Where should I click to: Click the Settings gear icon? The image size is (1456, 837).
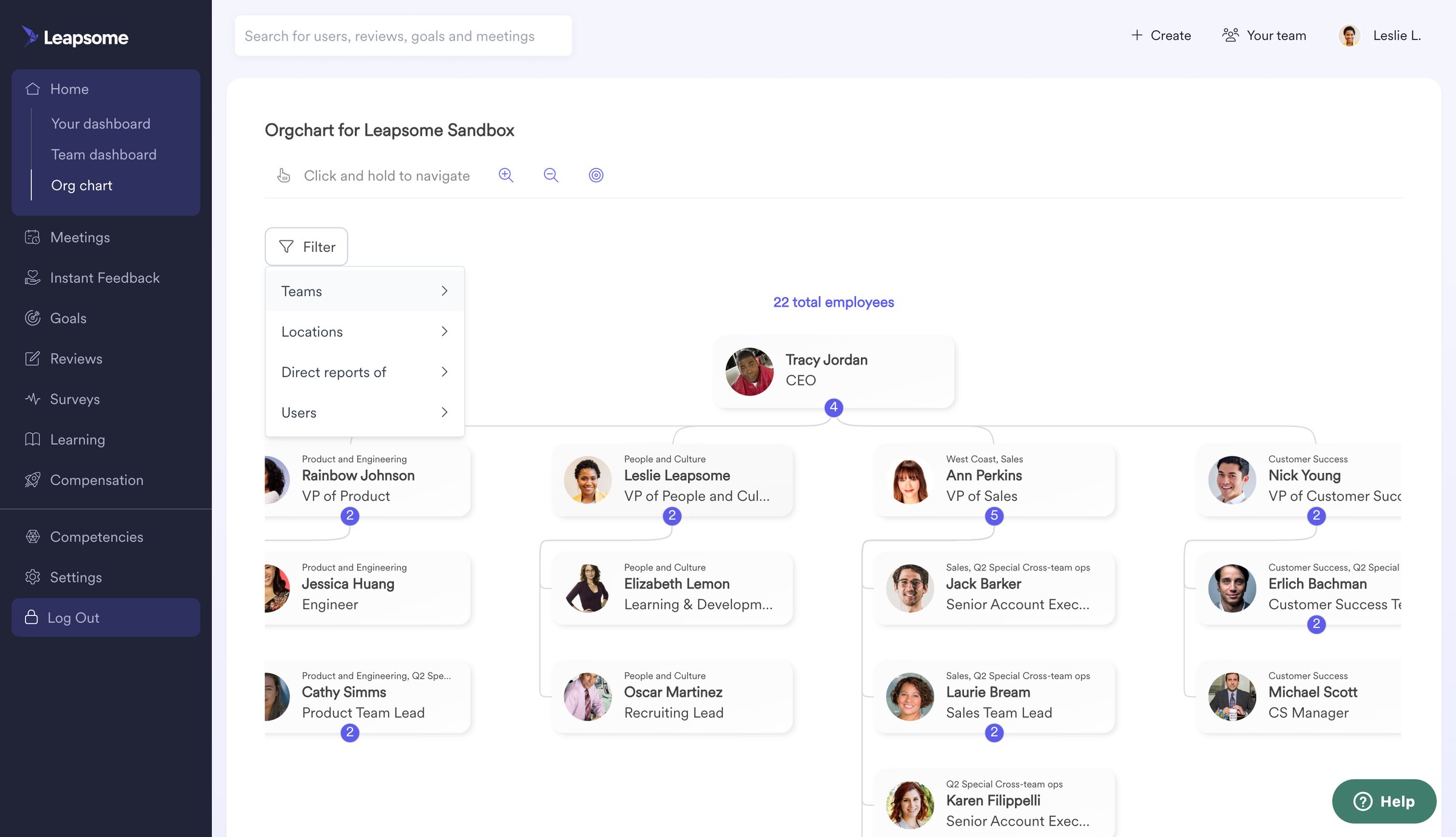[33, 577]
